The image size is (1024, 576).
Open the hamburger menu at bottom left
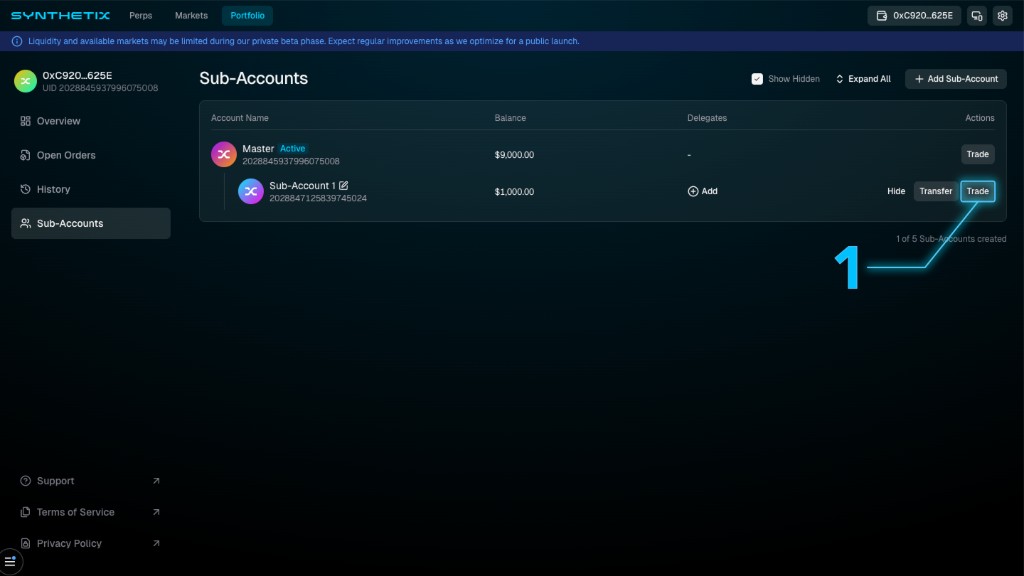pos(10,562)
